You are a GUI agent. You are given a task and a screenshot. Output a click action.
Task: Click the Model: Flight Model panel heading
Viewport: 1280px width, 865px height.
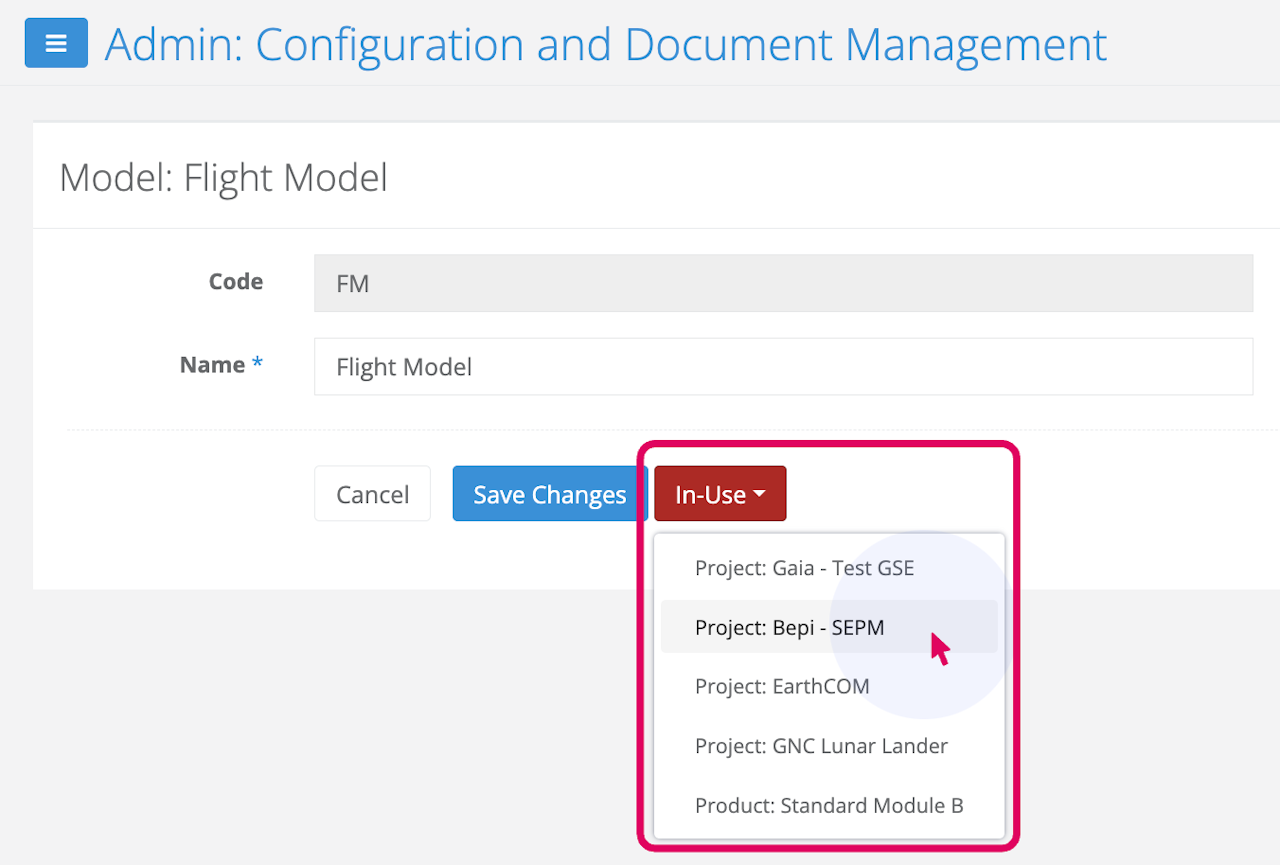[x=223, y=178]
